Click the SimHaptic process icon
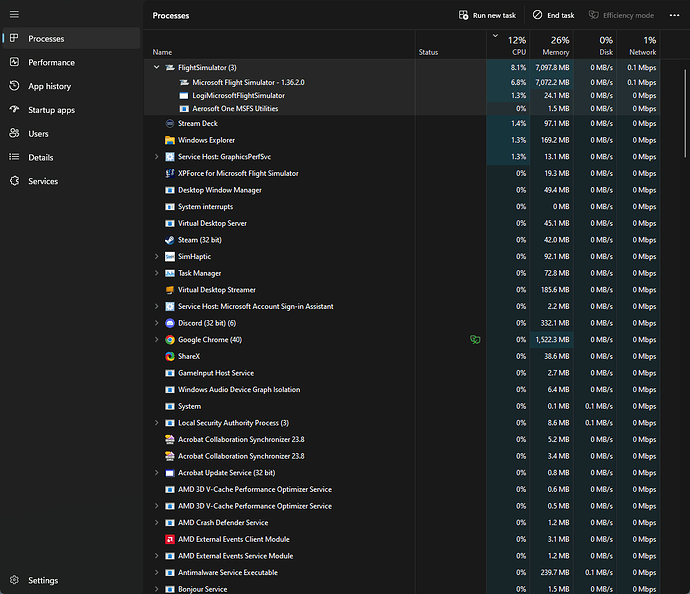Image resolution: width=690 pixels, height=594 pixels. click(169, 257)
